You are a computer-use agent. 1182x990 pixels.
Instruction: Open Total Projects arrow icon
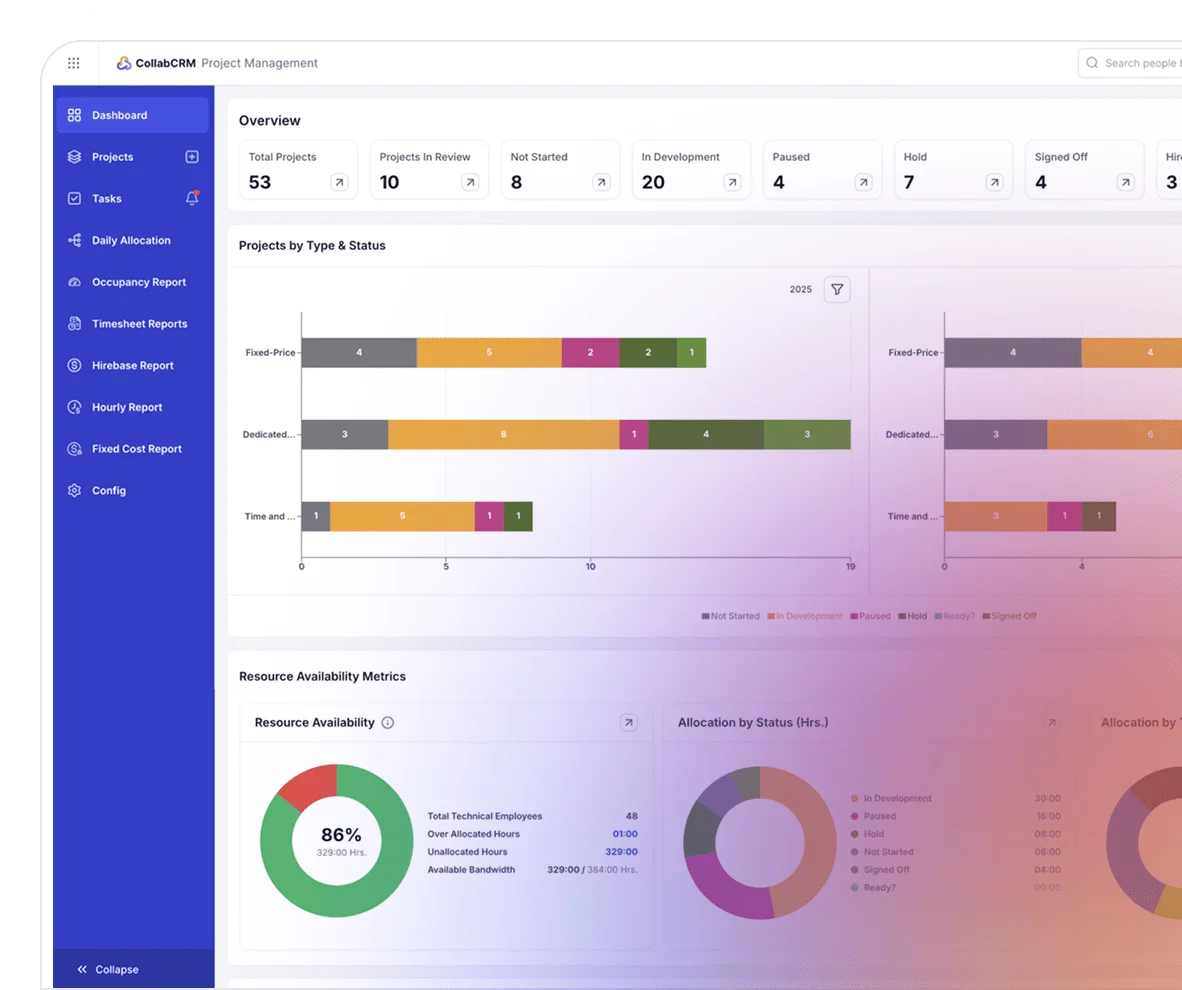coord(339,183)
